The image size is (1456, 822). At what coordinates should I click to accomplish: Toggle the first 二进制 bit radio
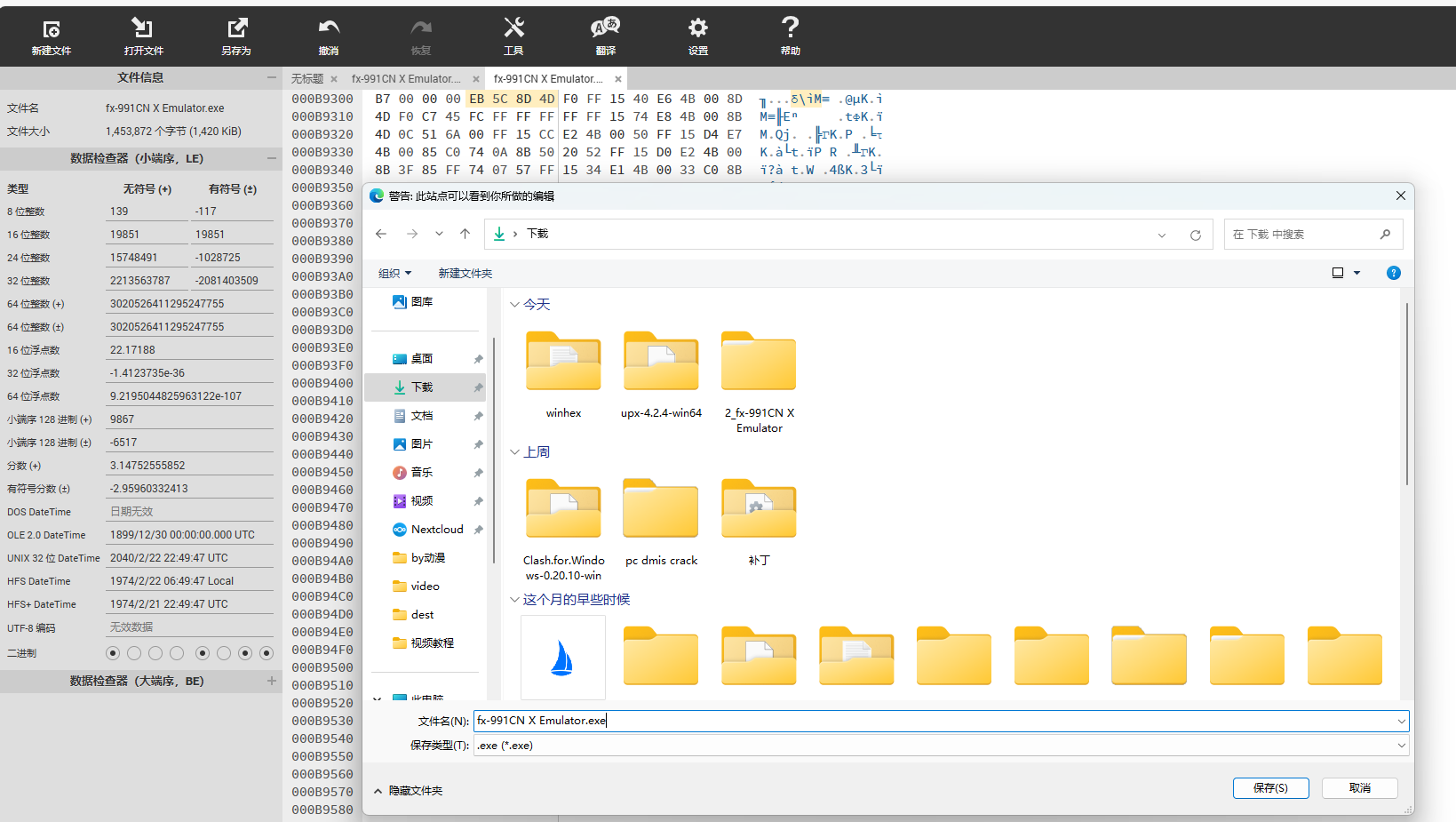click(113, 653)
